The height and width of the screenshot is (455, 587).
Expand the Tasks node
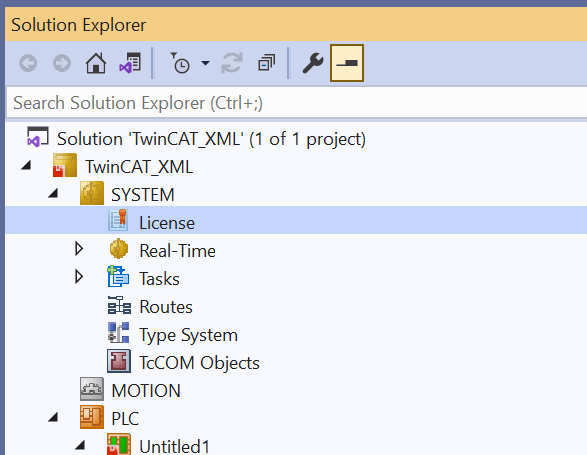click(x=79, y=277)
